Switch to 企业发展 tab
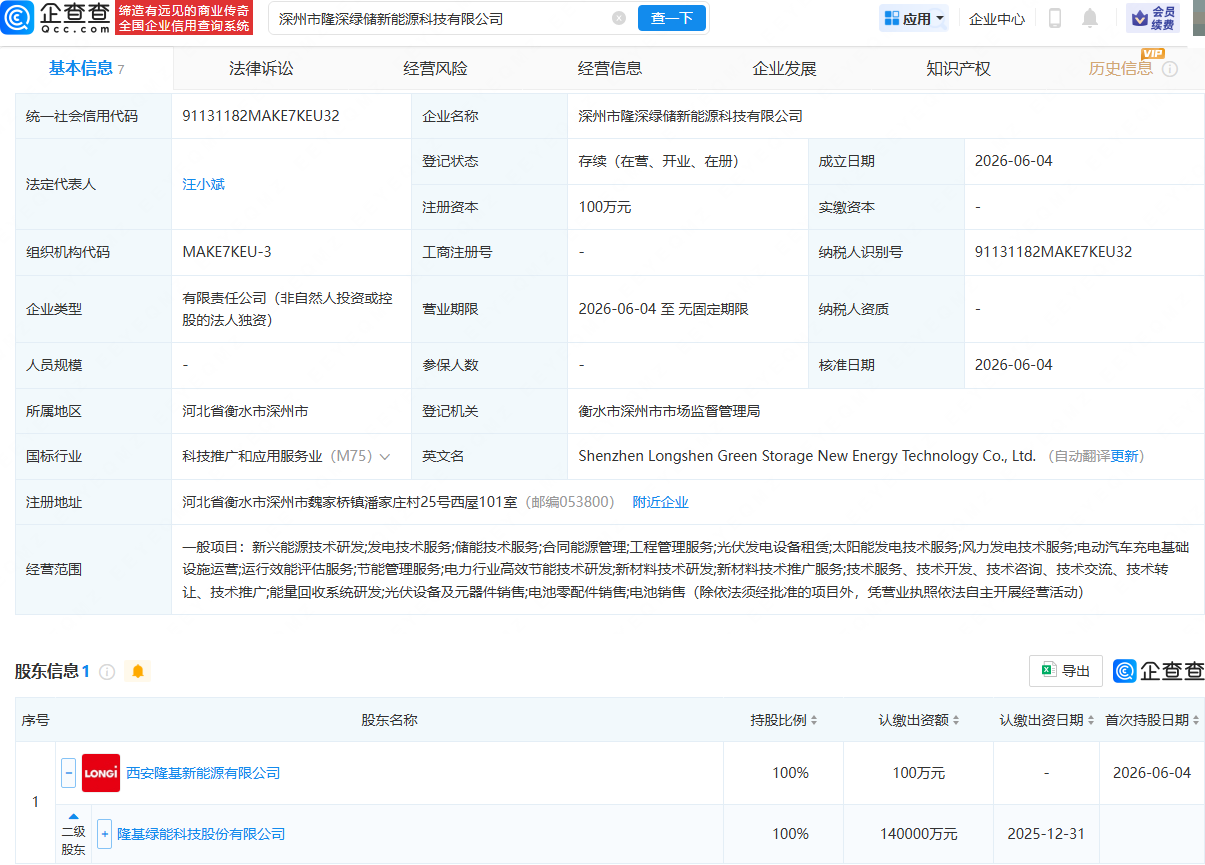 (784, 68)
